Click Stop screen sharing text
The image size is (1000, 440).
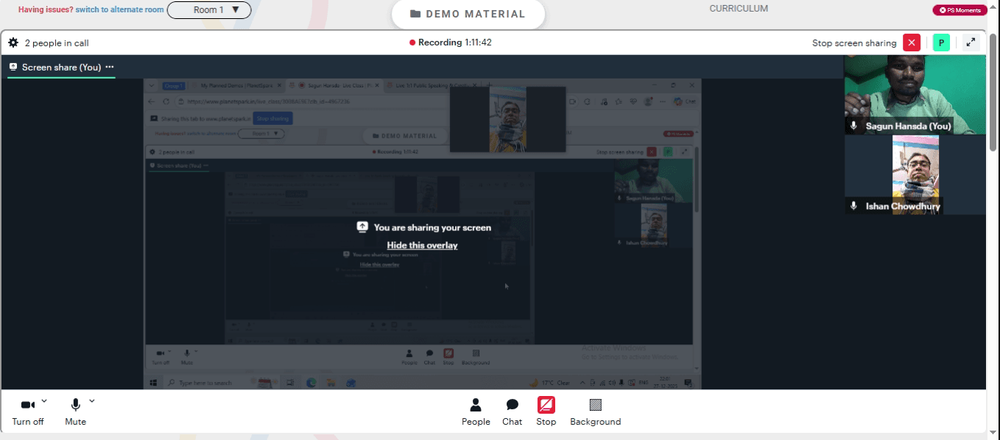click(x=854, y=43)
